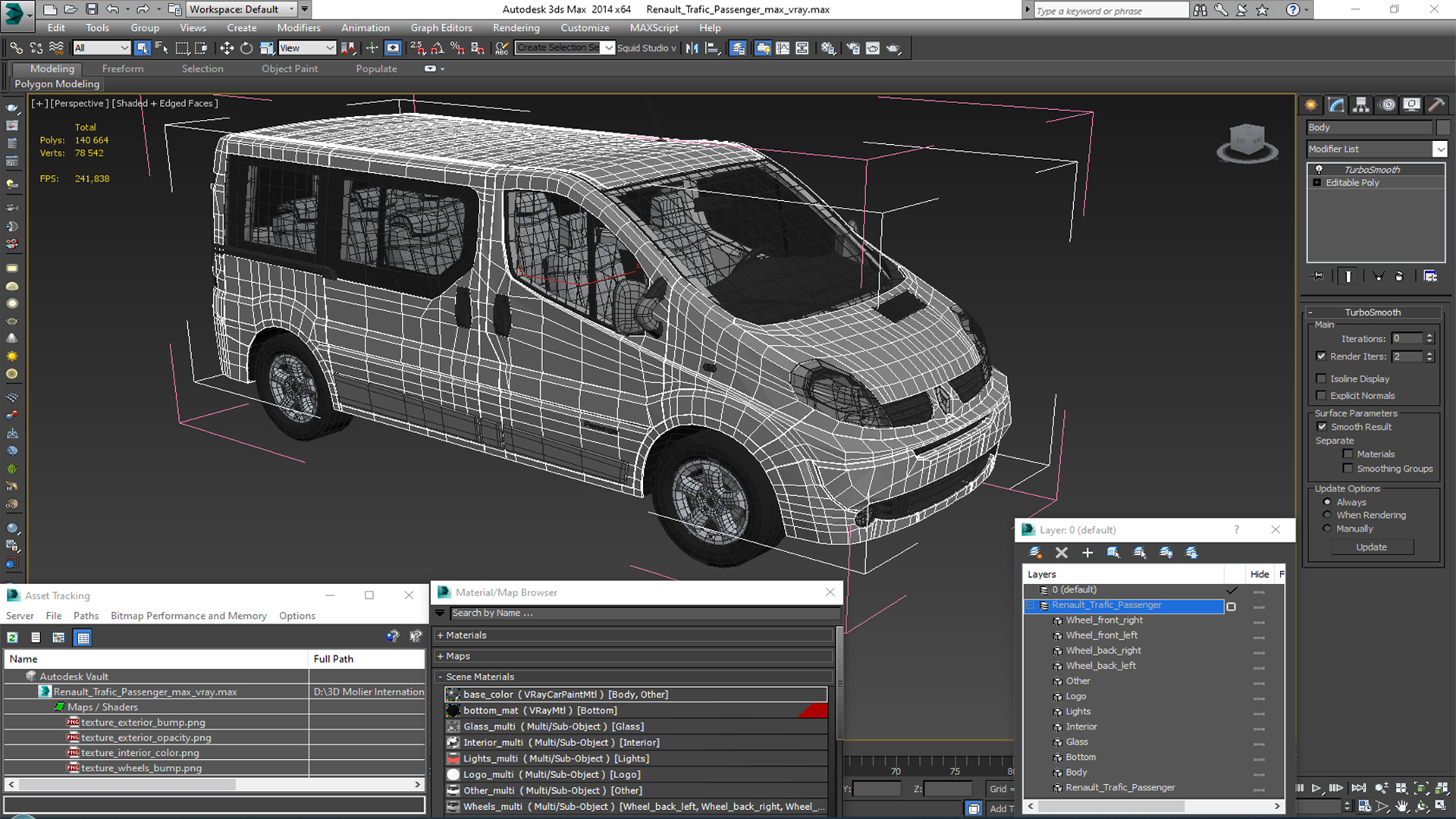Image resolution: width=1456 pixels, height=819 pixels.
Task: Collapse the Renault_Trafic_Passenger layer tree
Action: (x=1031, y=605)
